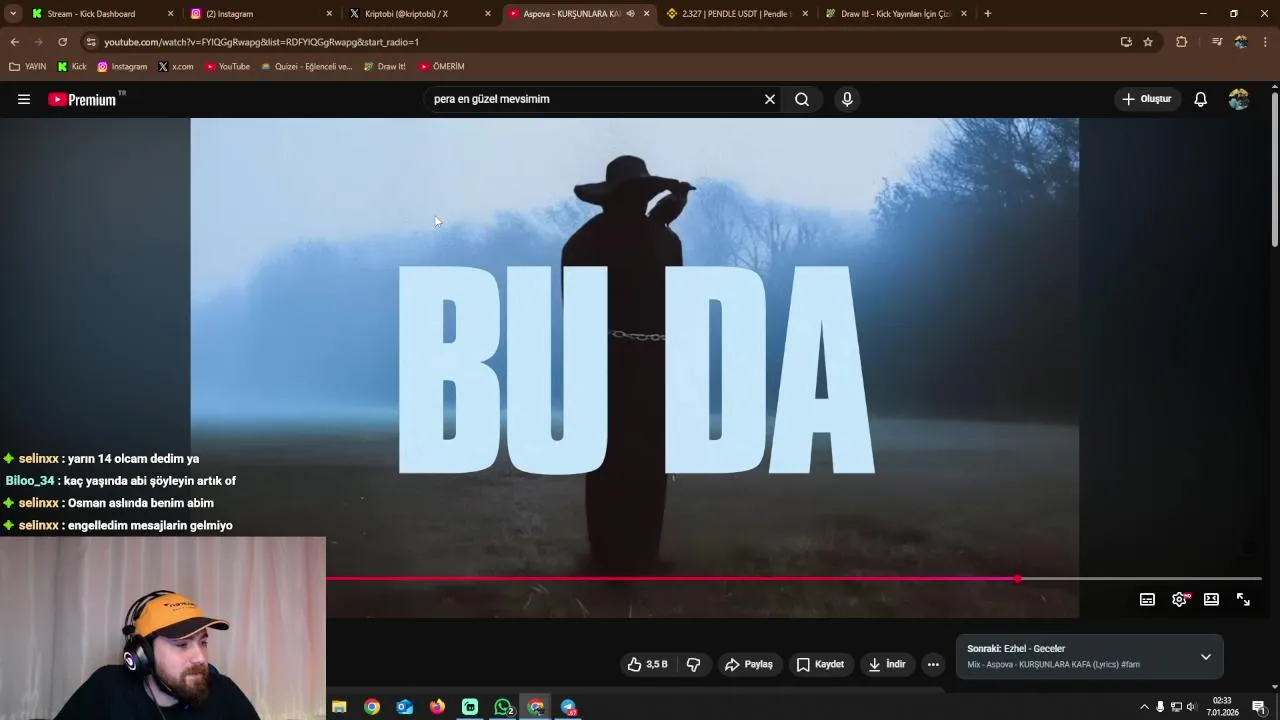Open YouTube notifications bell
Screen dimensions: 1280x720
[x=1200, y=99]
